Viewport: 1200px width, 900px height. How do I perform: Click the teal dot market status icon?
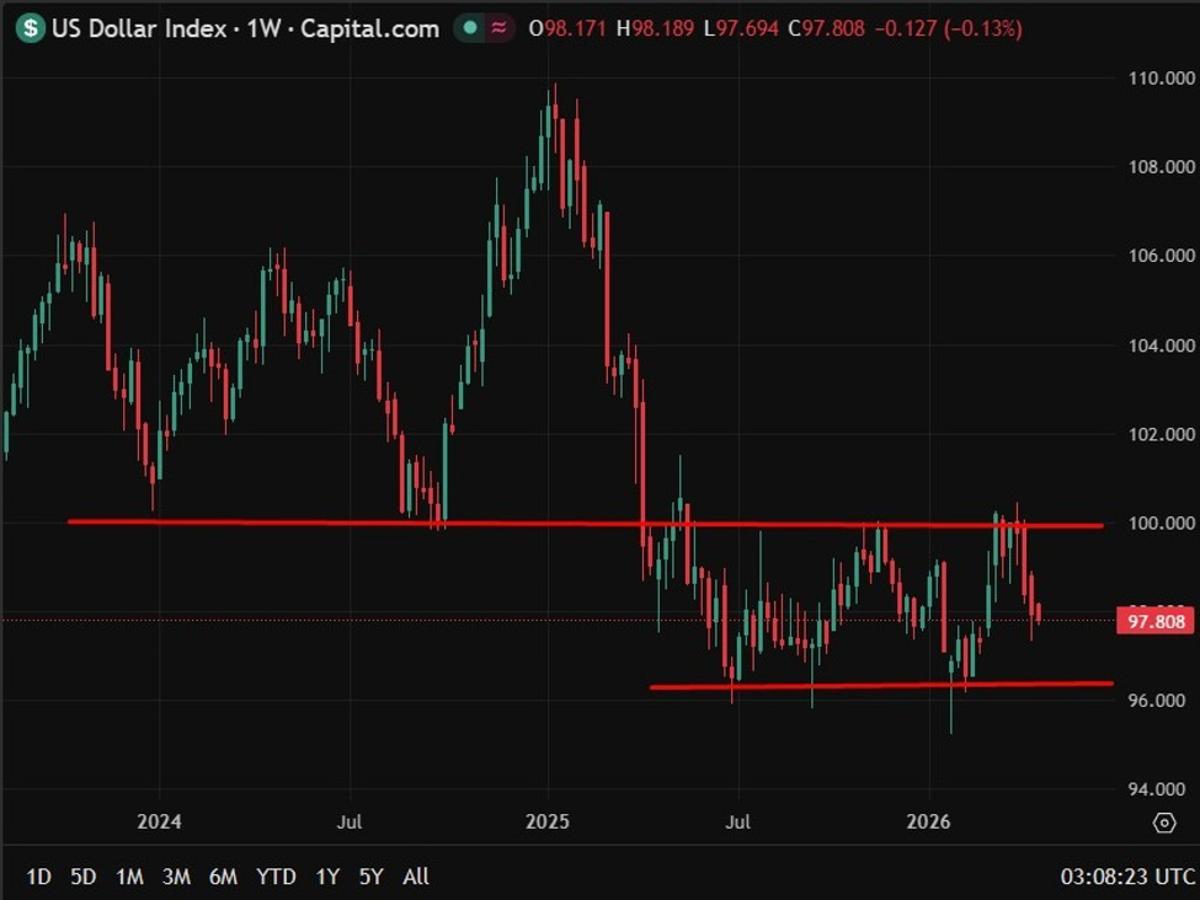pos(469,29)
